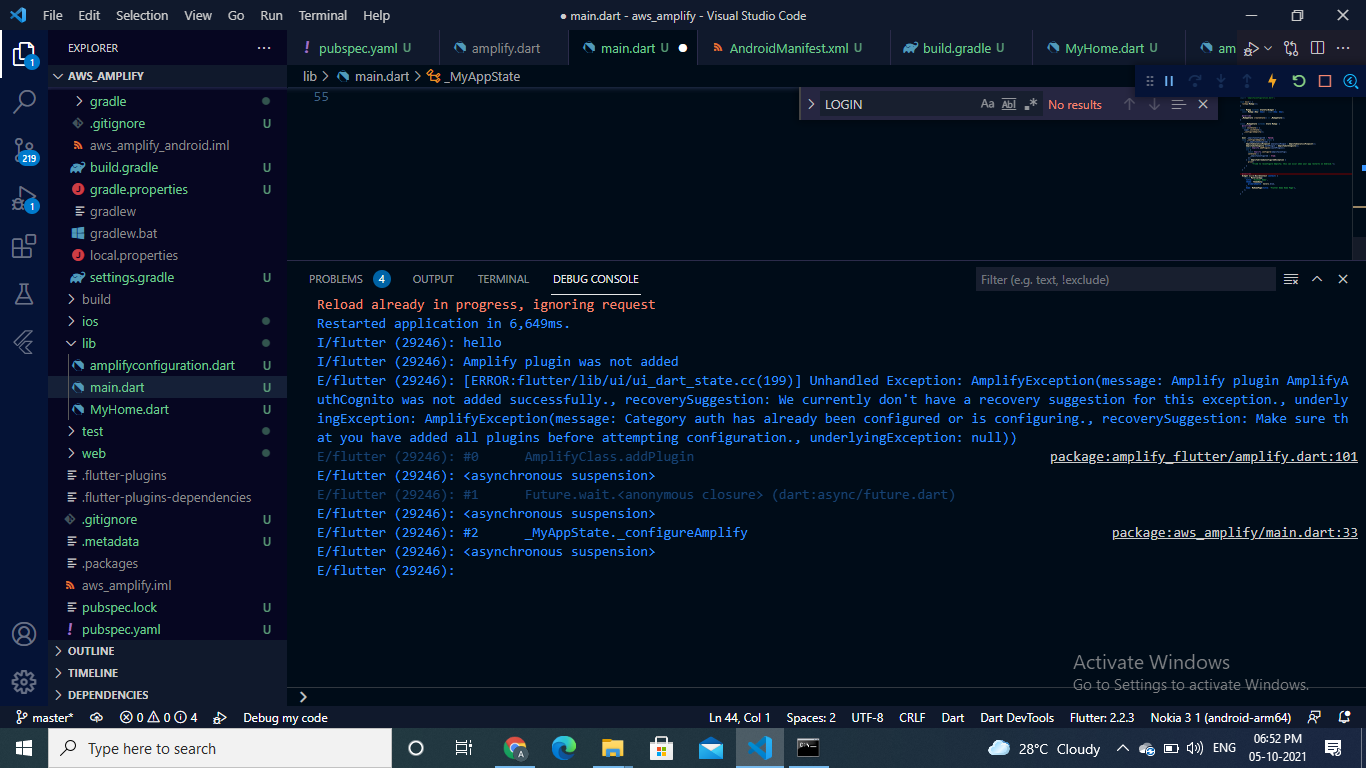
Task: Toggle whole word matching in search
Action: (x=1009, y=103)
